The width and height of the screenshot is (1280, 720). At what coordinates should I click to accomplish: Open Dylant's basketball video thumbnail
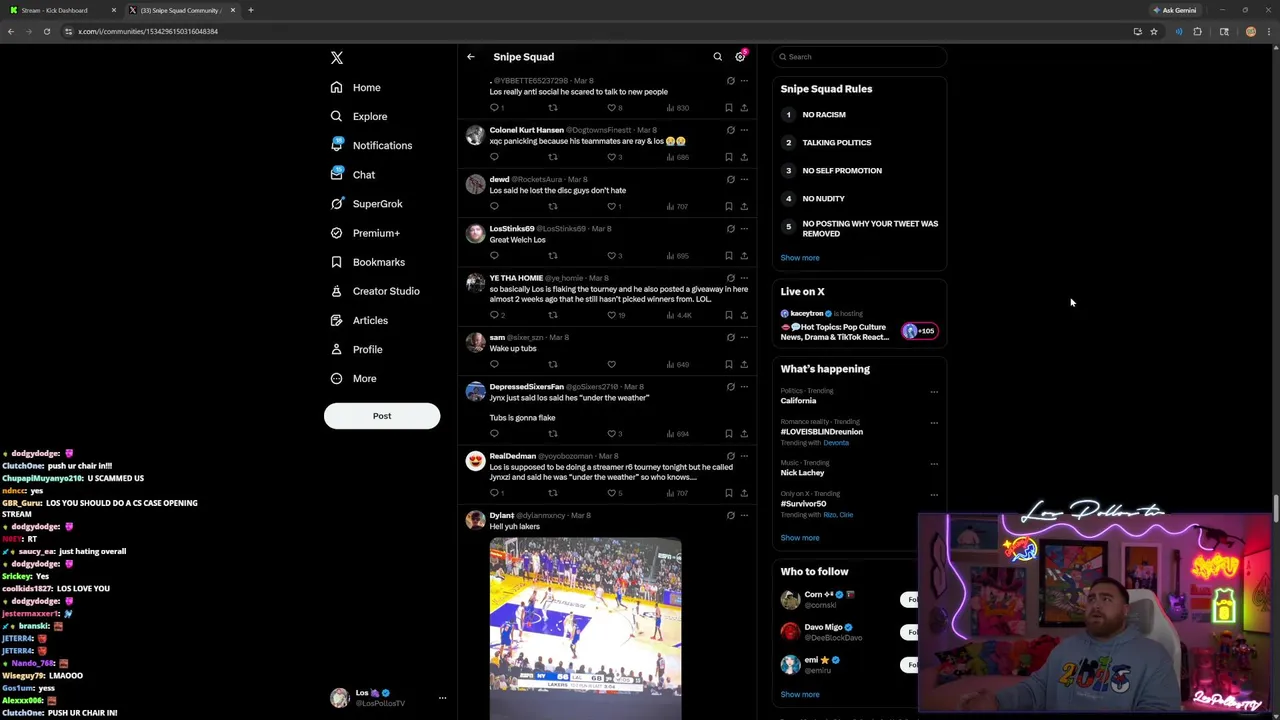[x=586, y=628]
